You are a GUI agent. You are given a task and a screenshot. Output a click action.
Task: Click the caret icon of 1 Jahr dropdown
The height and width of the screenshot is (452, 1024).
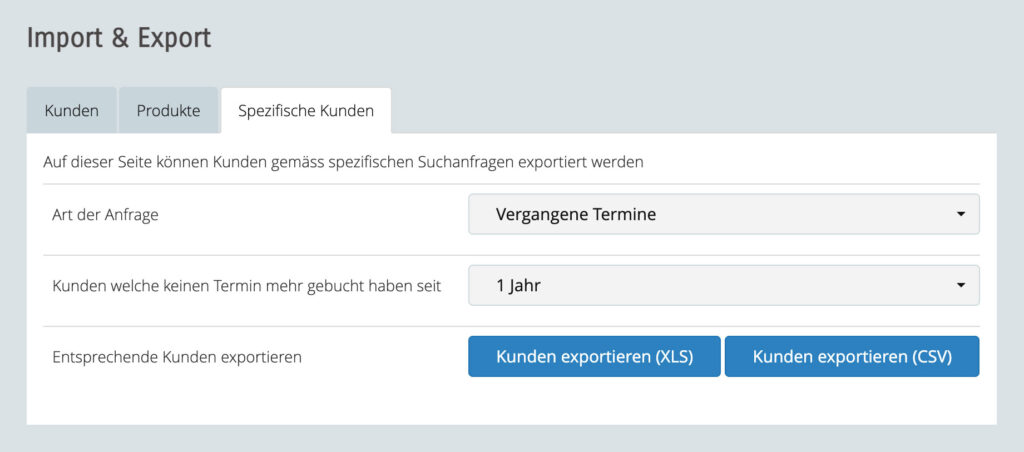click(960, 286)
